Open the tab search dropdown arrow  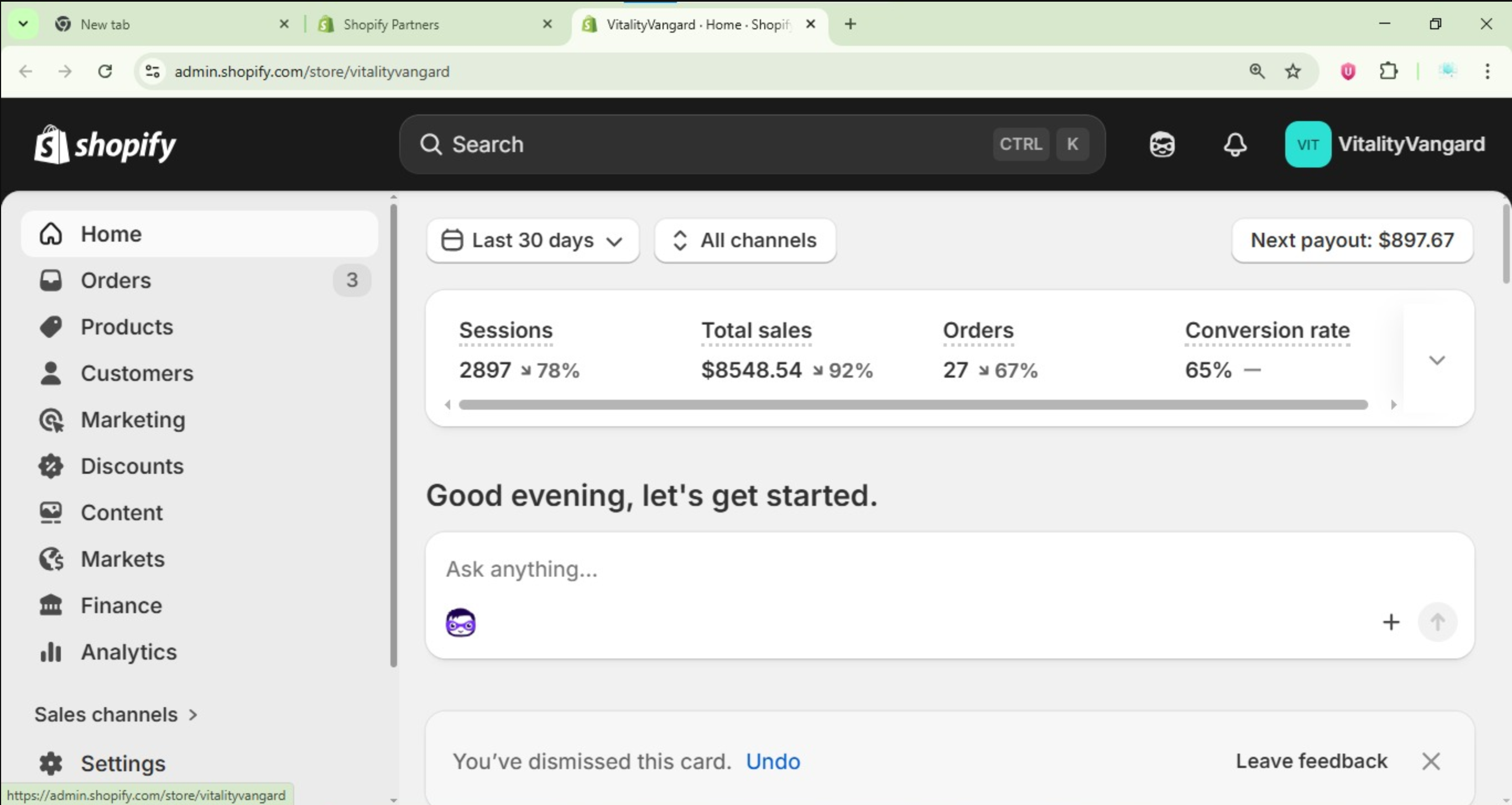(x=23, y=24)
